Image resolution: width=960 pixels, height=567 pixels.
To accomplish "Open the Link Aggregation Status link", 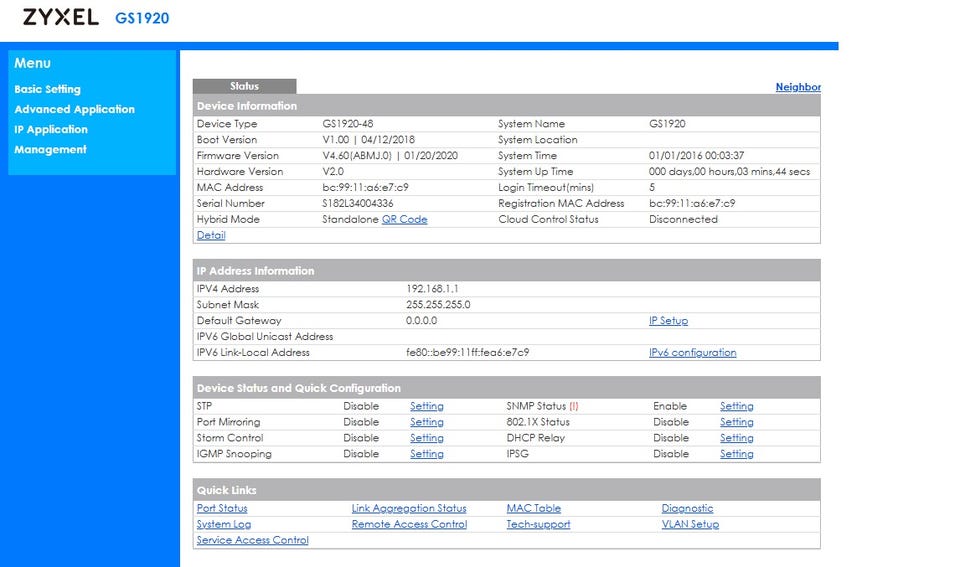I will (x=409, y=508).
